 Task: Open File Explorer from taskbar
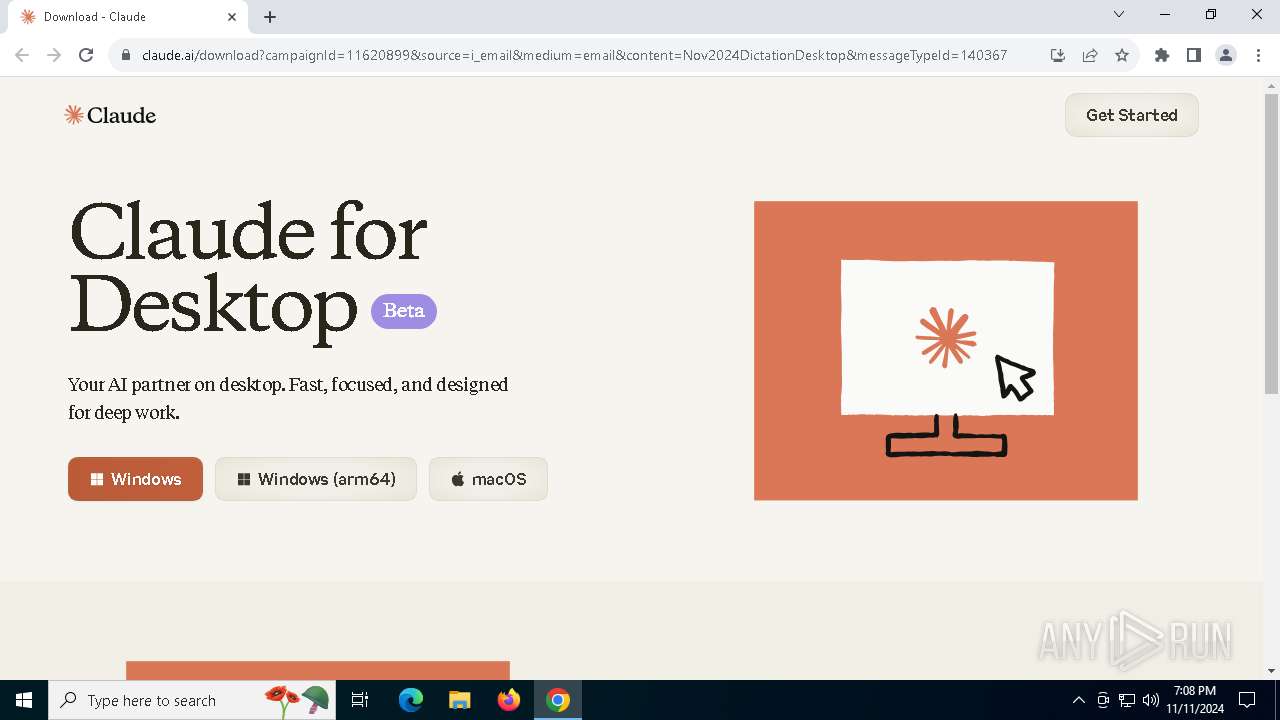point(459,700)
